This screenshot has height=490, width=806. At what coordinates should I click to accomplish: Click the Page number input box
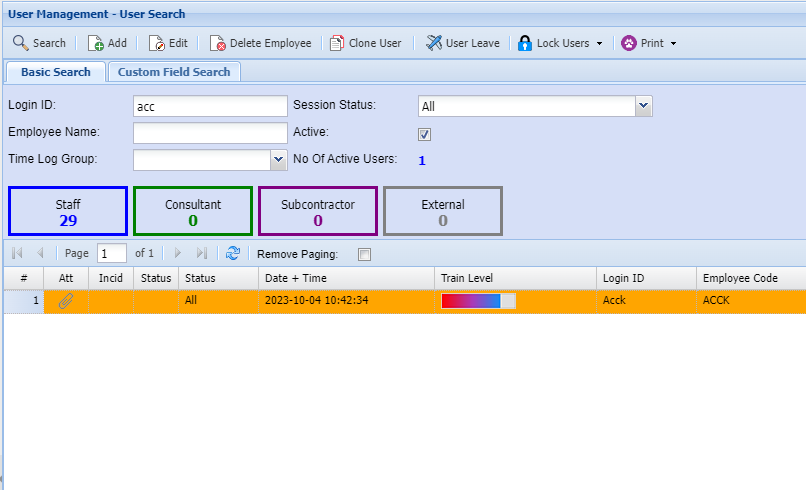click(x=112, y=253)
